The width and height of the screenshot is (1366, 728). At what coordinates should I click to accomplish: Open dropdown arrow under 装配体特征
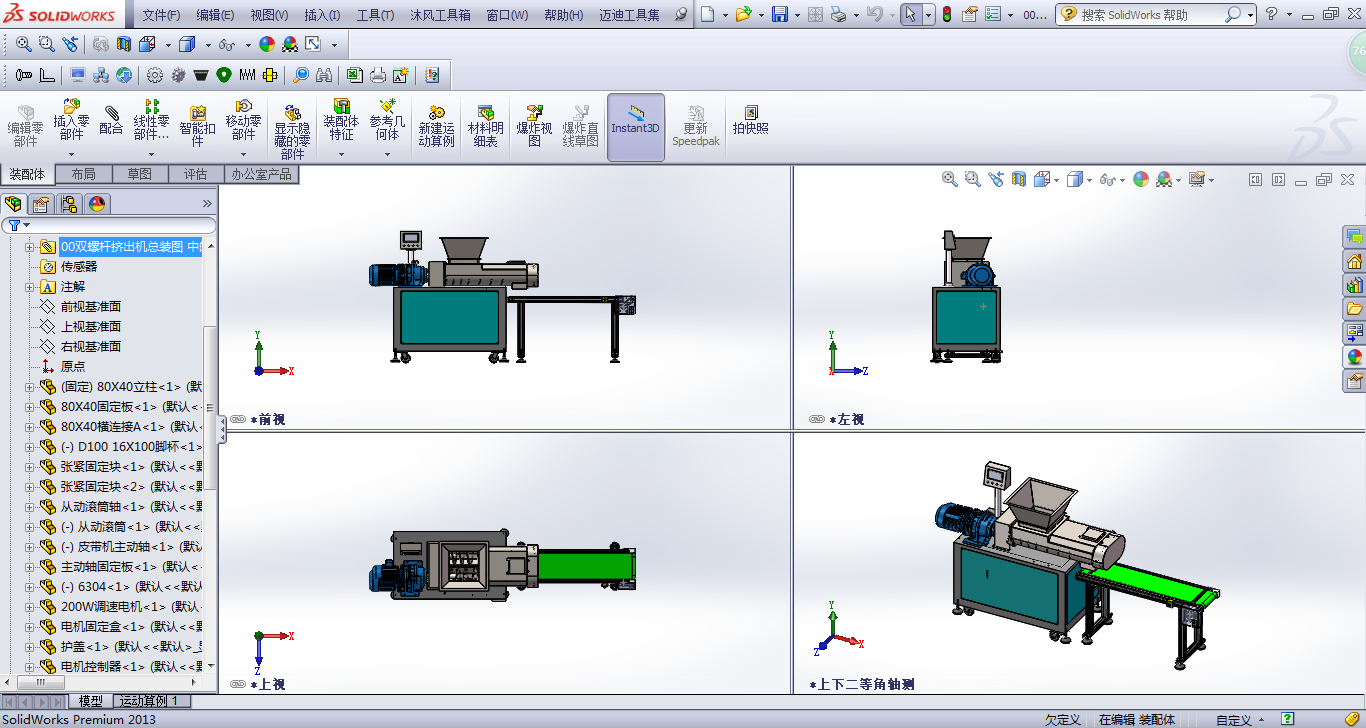[x=341, y=154]
